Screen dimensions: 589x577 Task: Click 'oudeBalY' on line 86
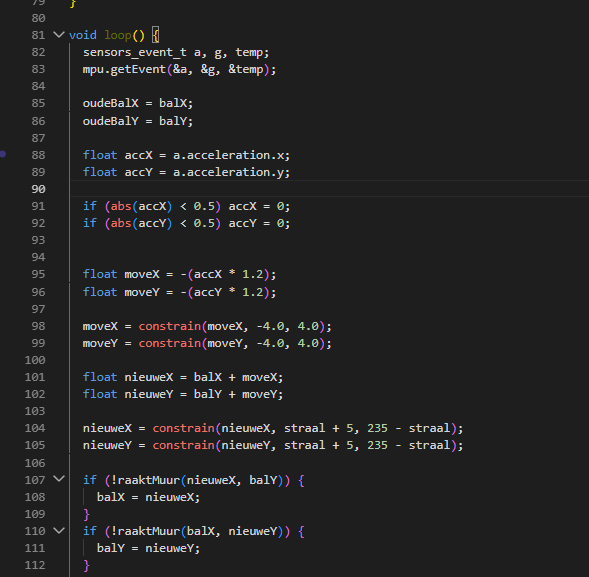(x=110, y=121)
